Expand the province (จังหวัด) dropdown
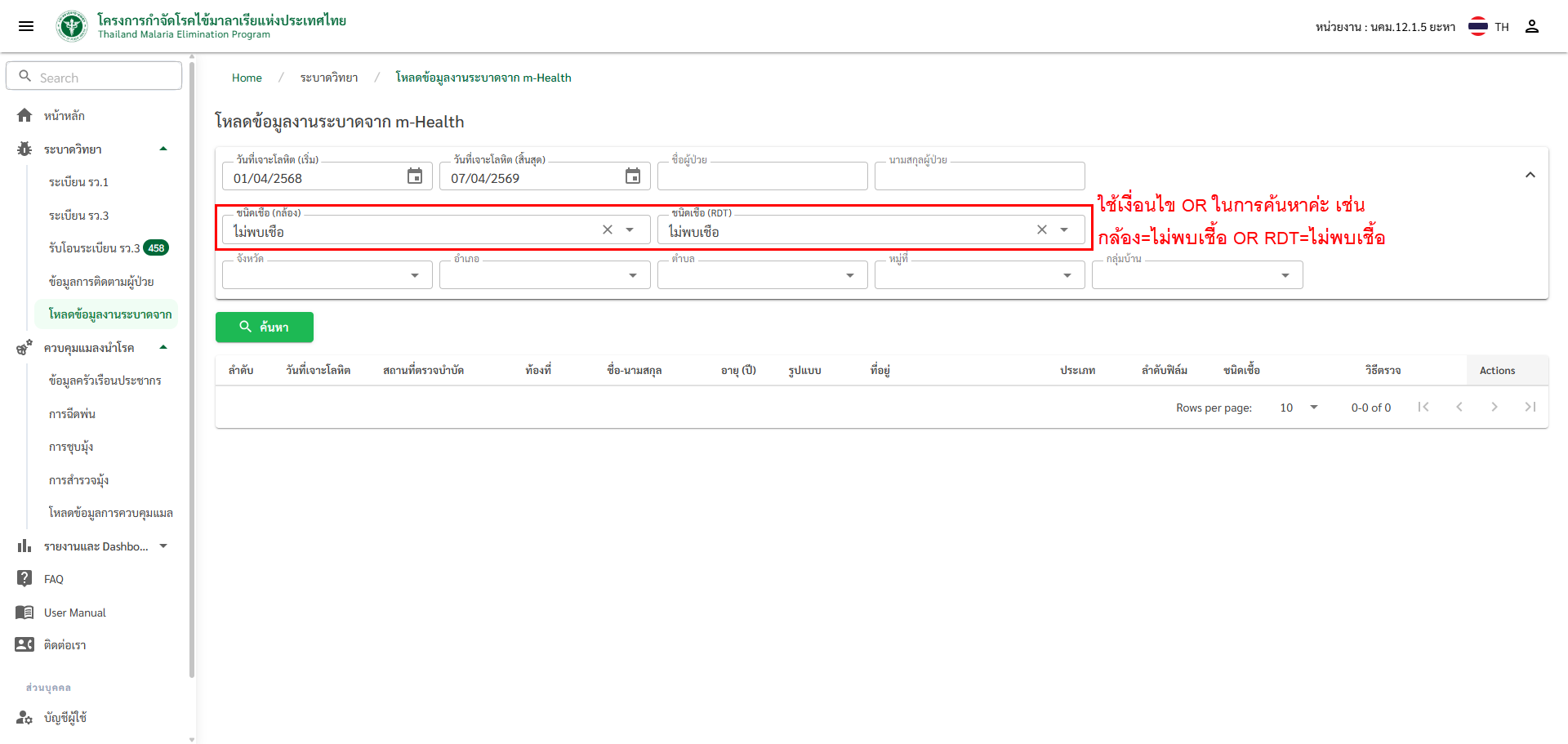The height and width of the screenshot is (744, 1568). tap(415, 275)
